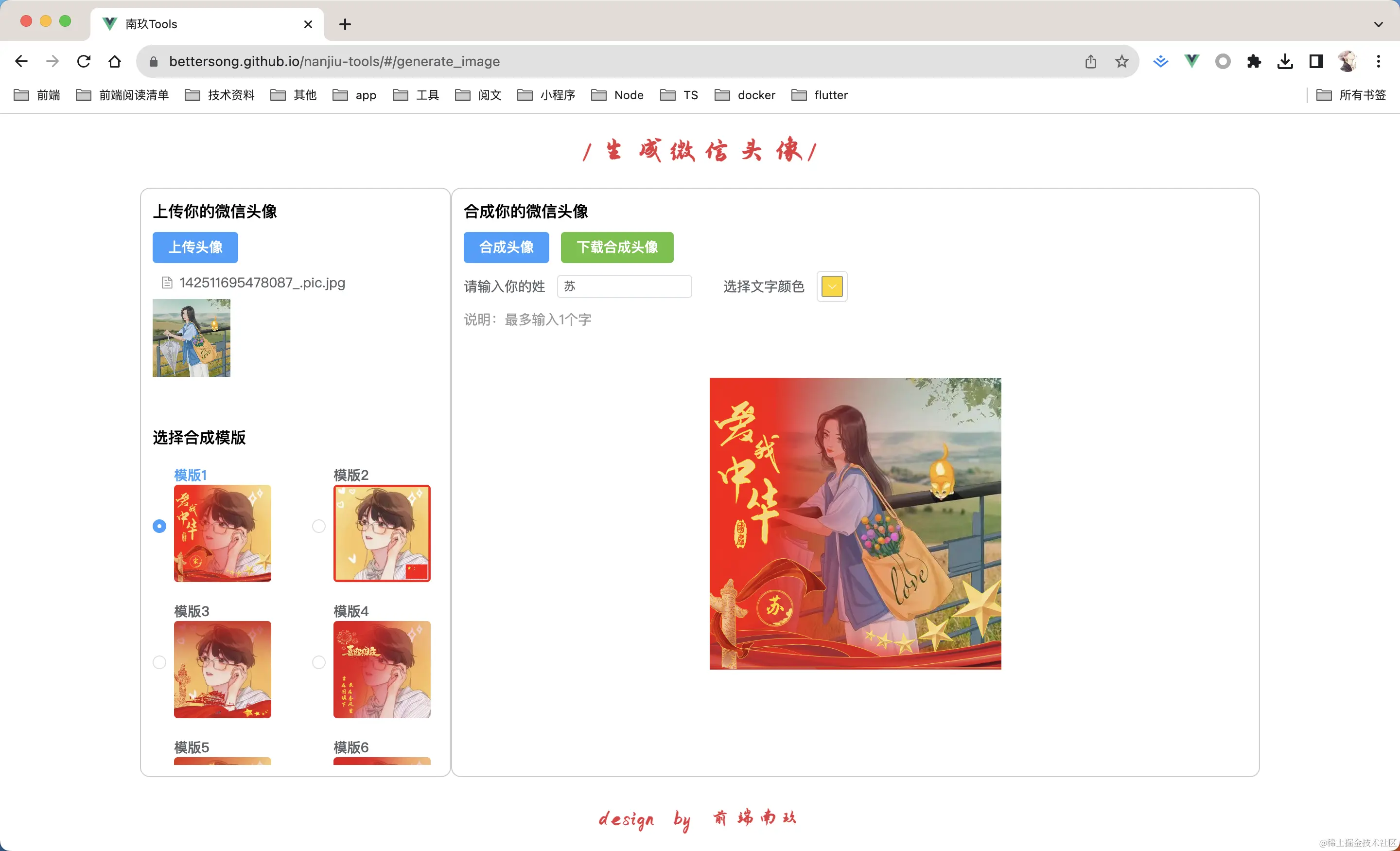Focus the surname input containing 苏
The image size is (1400, 851).
point(625,286)
